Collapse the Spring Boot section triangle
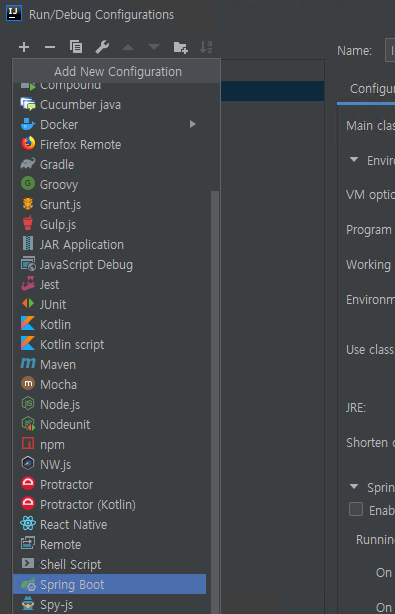395x614 pixels. tap(354, 486)
